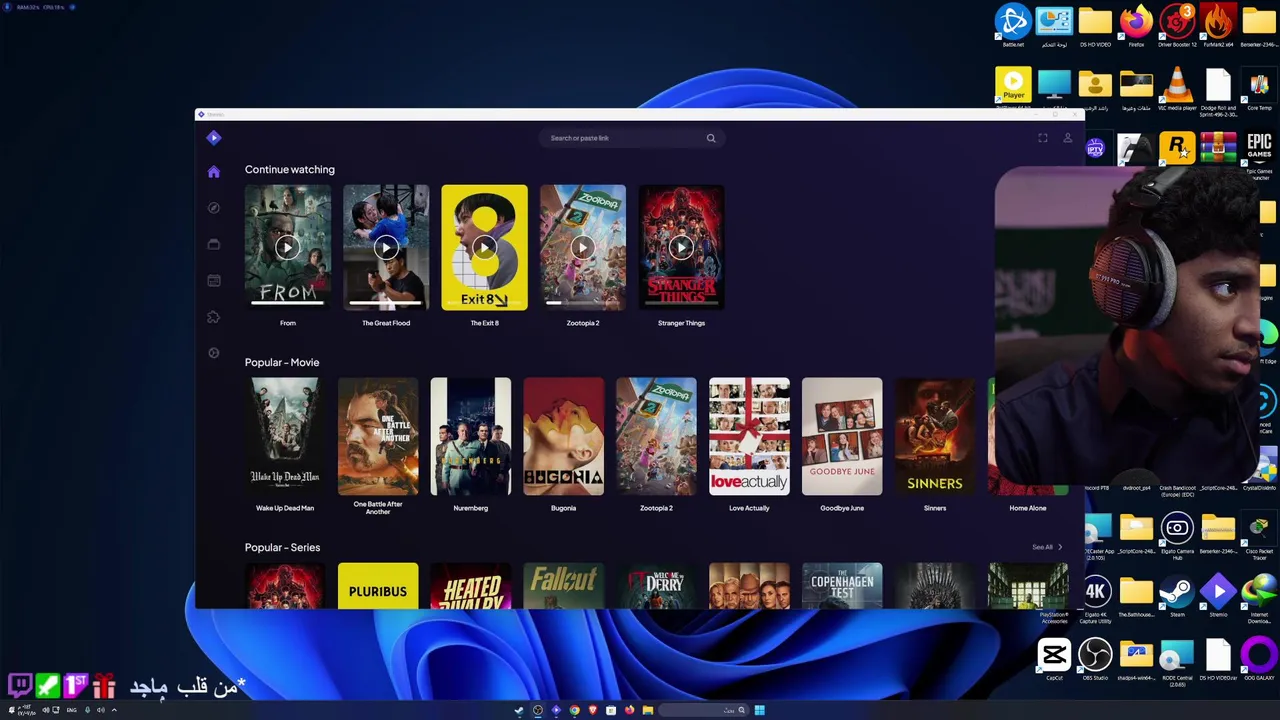Open the 'Sinners' movie poster
Screen dimensions: 1280x720
[935, 436]
